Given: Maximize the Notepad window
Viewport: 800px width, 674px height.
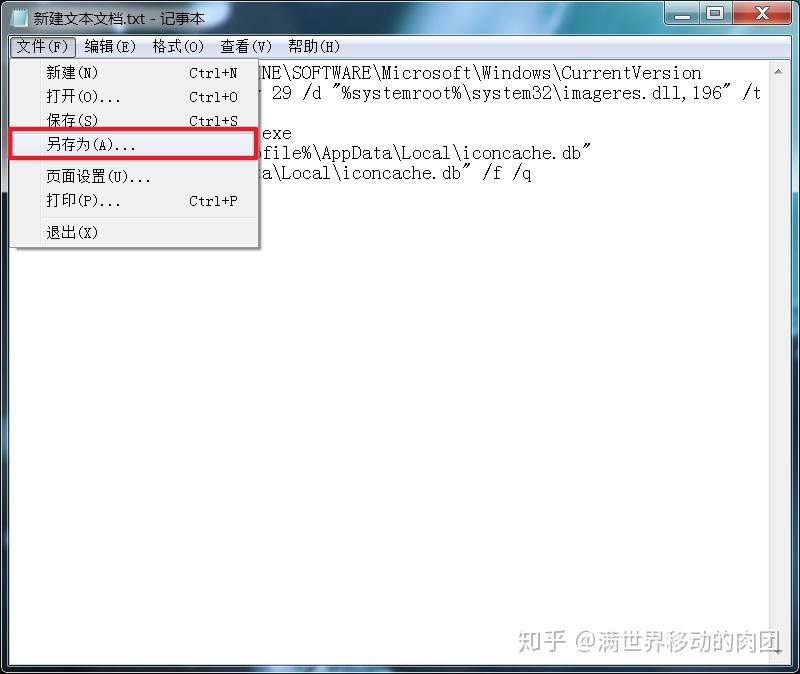Looking at the screenshot, I should pyautogui.click(x=715, y=13).
